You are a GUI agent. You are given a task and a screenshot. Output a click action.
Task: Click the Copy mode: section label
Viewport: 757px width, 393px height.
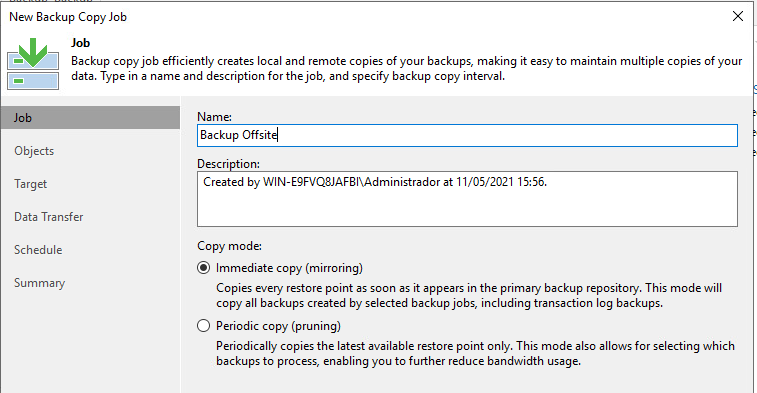coord(229,246)
